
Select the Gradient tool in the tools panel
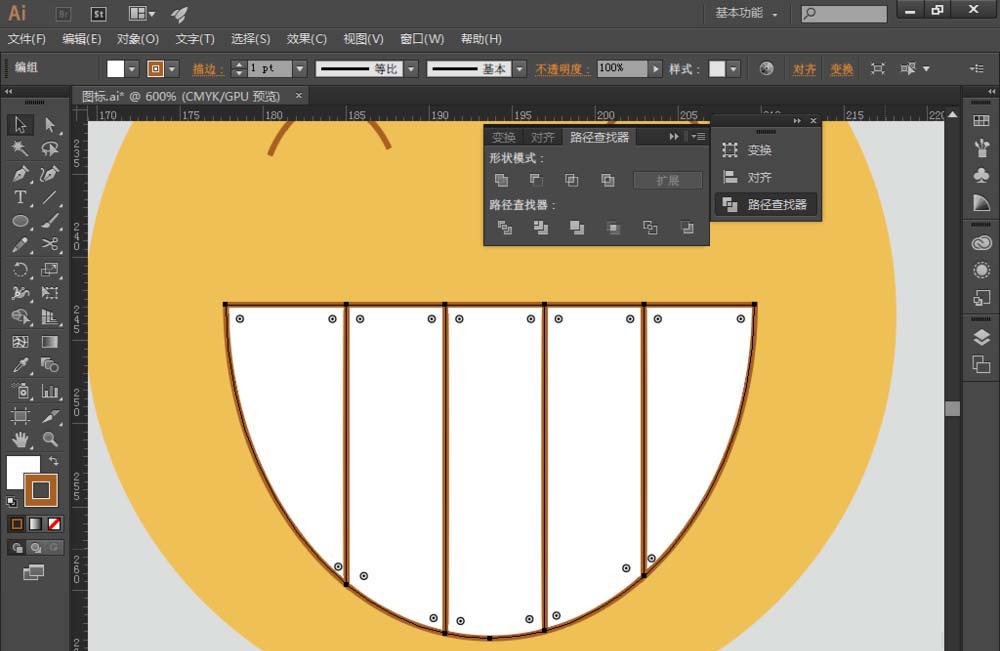(50, 342)
